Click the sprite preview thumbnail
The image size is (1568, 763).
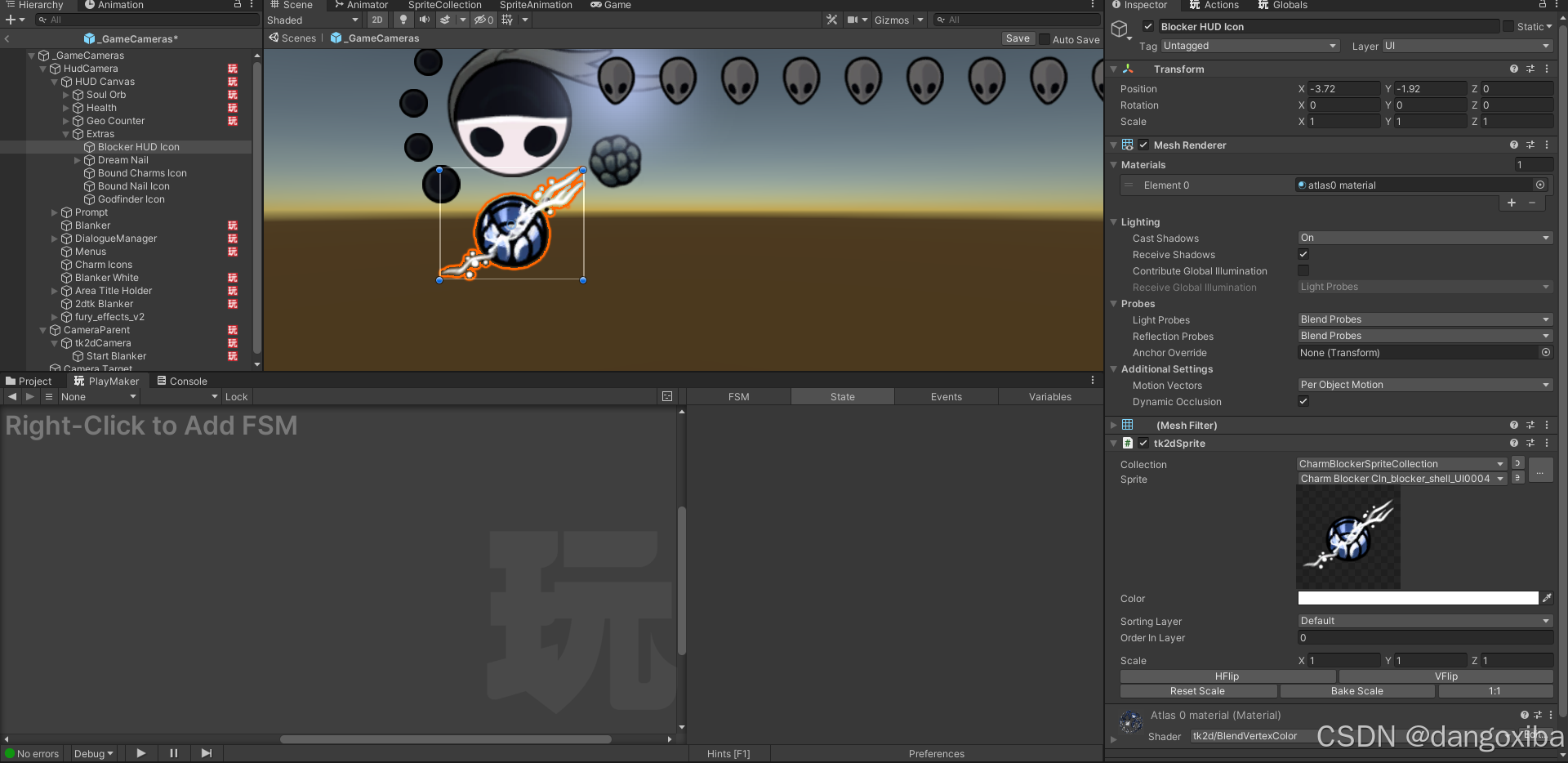1348,538
